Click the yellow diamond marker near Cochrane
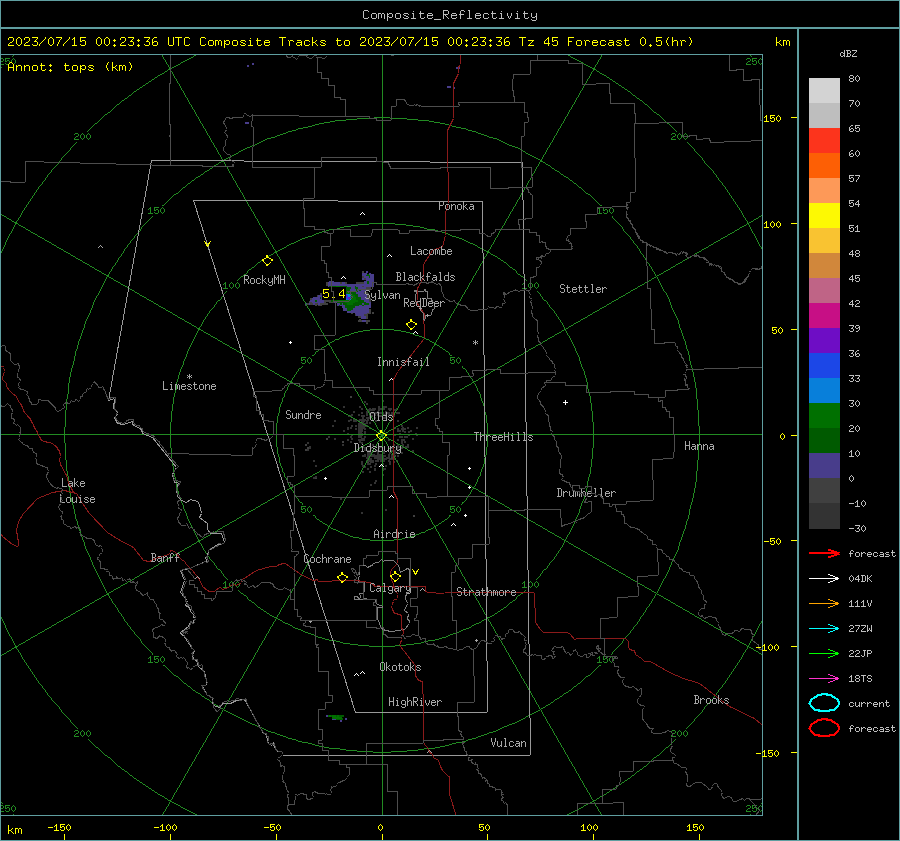Screen dimensions: 900x841 coord(343,577)
